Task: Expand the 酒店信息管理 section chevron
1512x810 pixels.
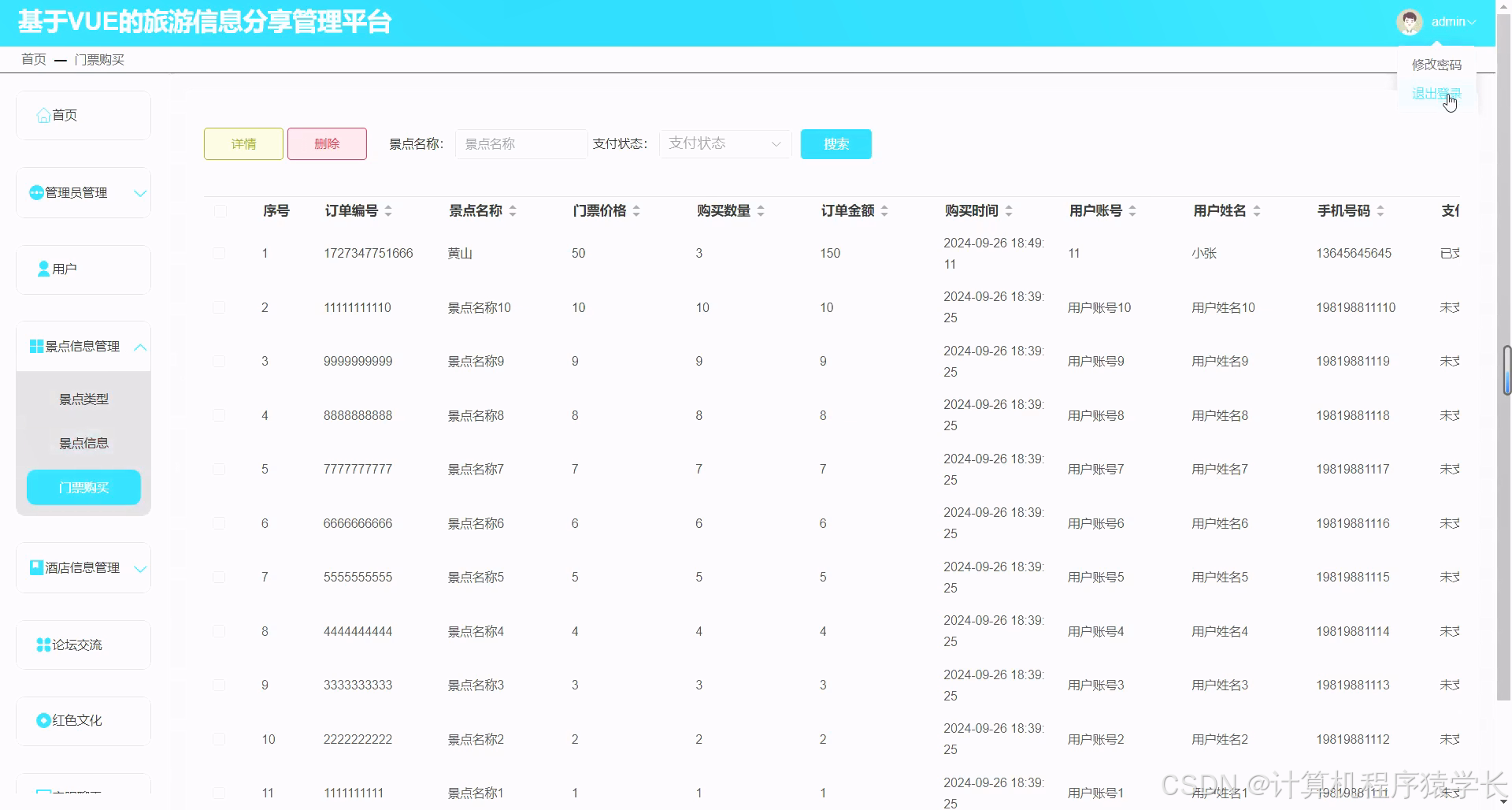Action: (x=140, y=568)
